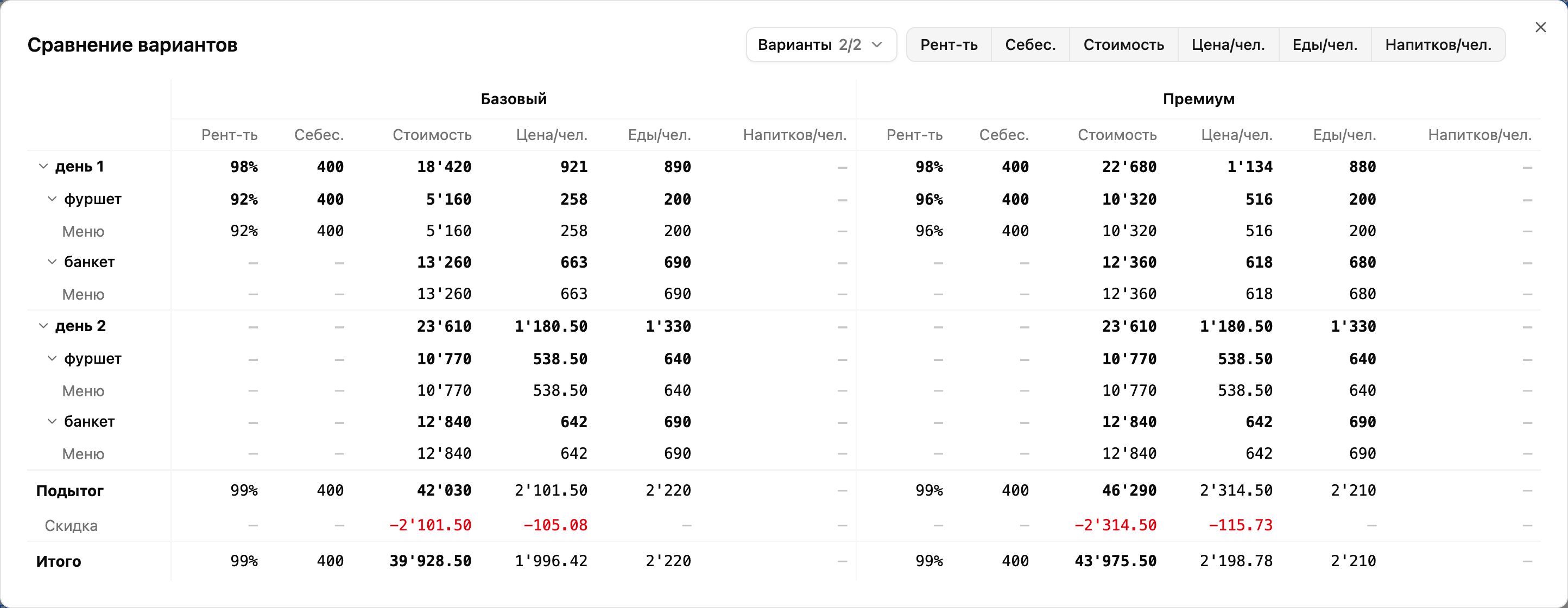Toggle the Напитков/чел. column button

[1438, 45]
